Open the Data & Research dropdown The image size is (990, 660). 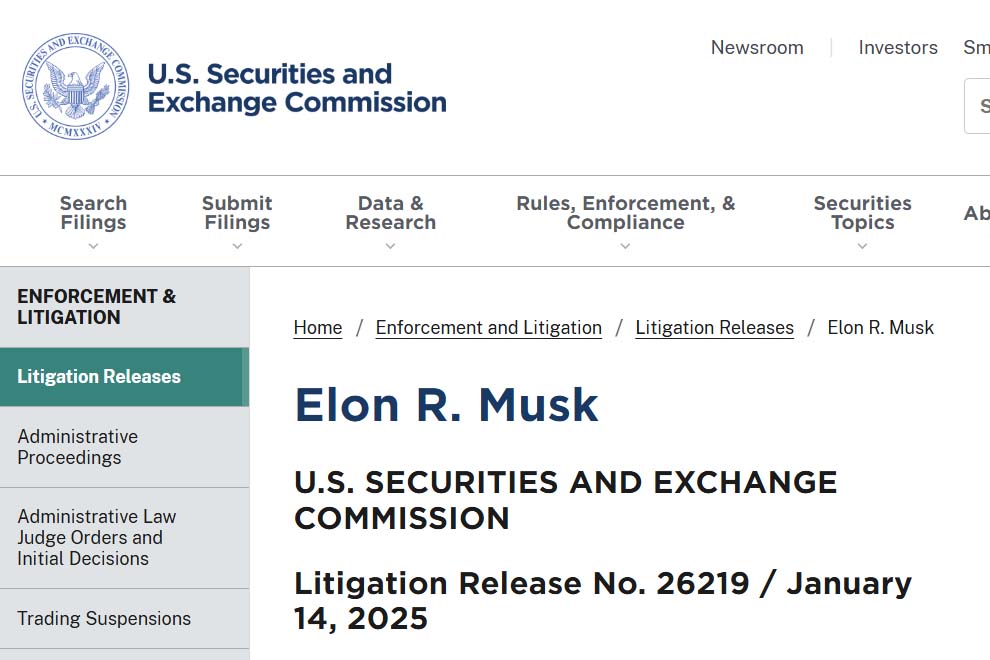390,213
